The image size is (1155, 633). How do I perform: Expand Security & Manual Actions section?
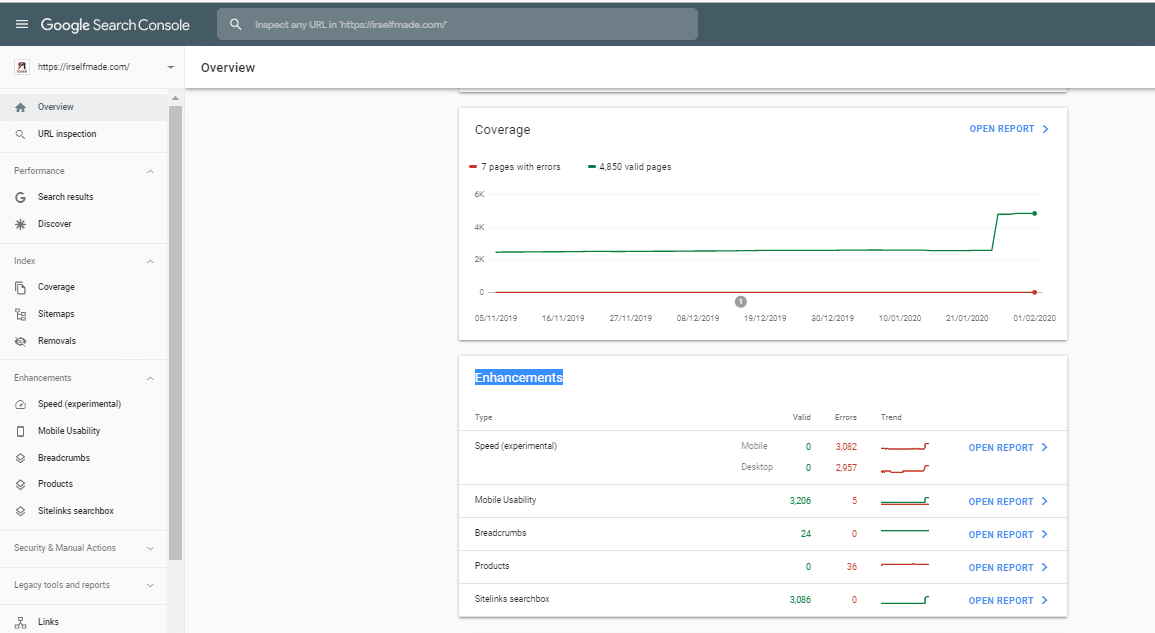(150, 548)
